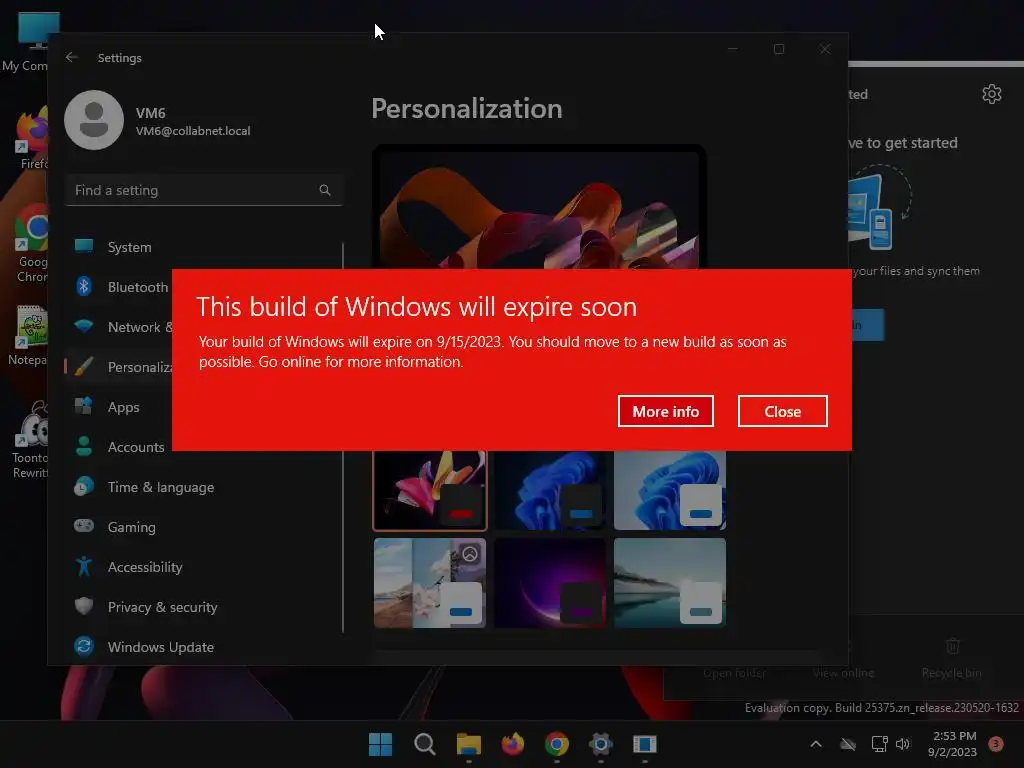Close the Windows build expiry warning
Viewport: 1024px width, 768px height.
[x=782, y=411]
